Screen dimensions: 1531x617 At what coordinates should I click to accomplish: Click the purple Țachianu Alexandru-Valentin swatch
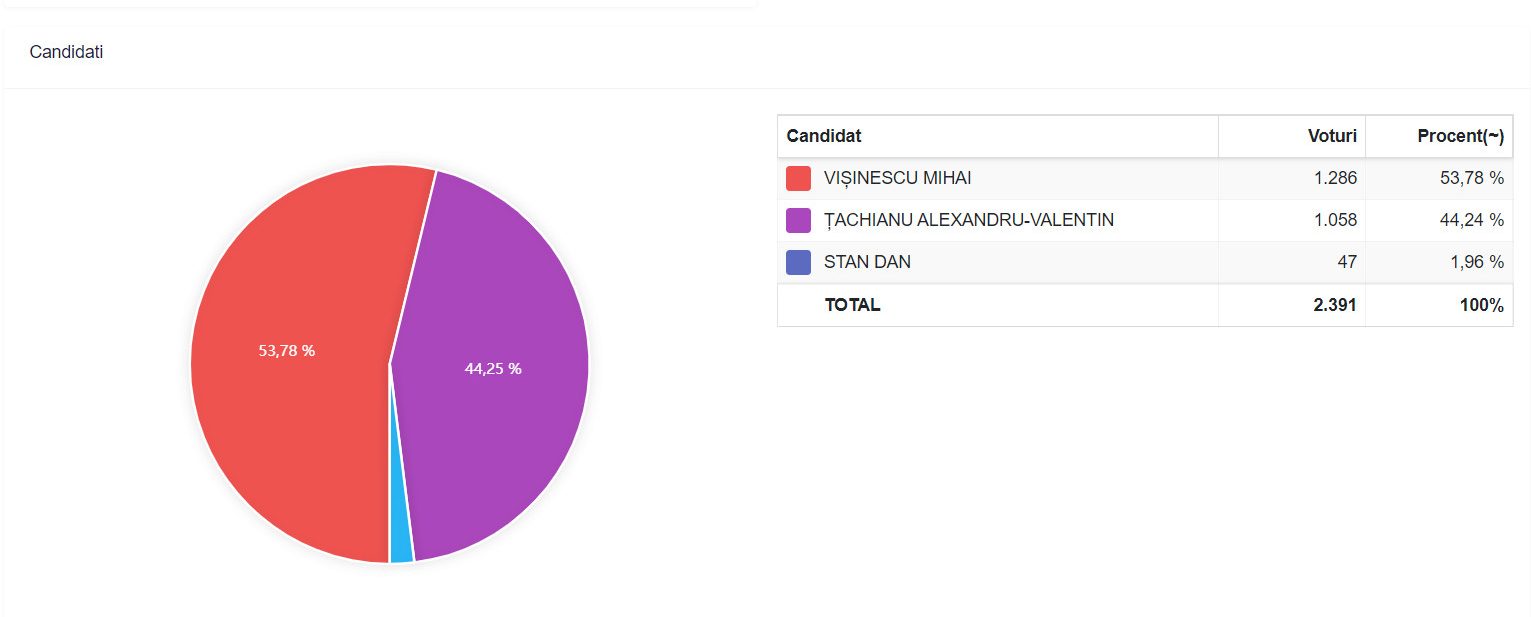point(798,221)
